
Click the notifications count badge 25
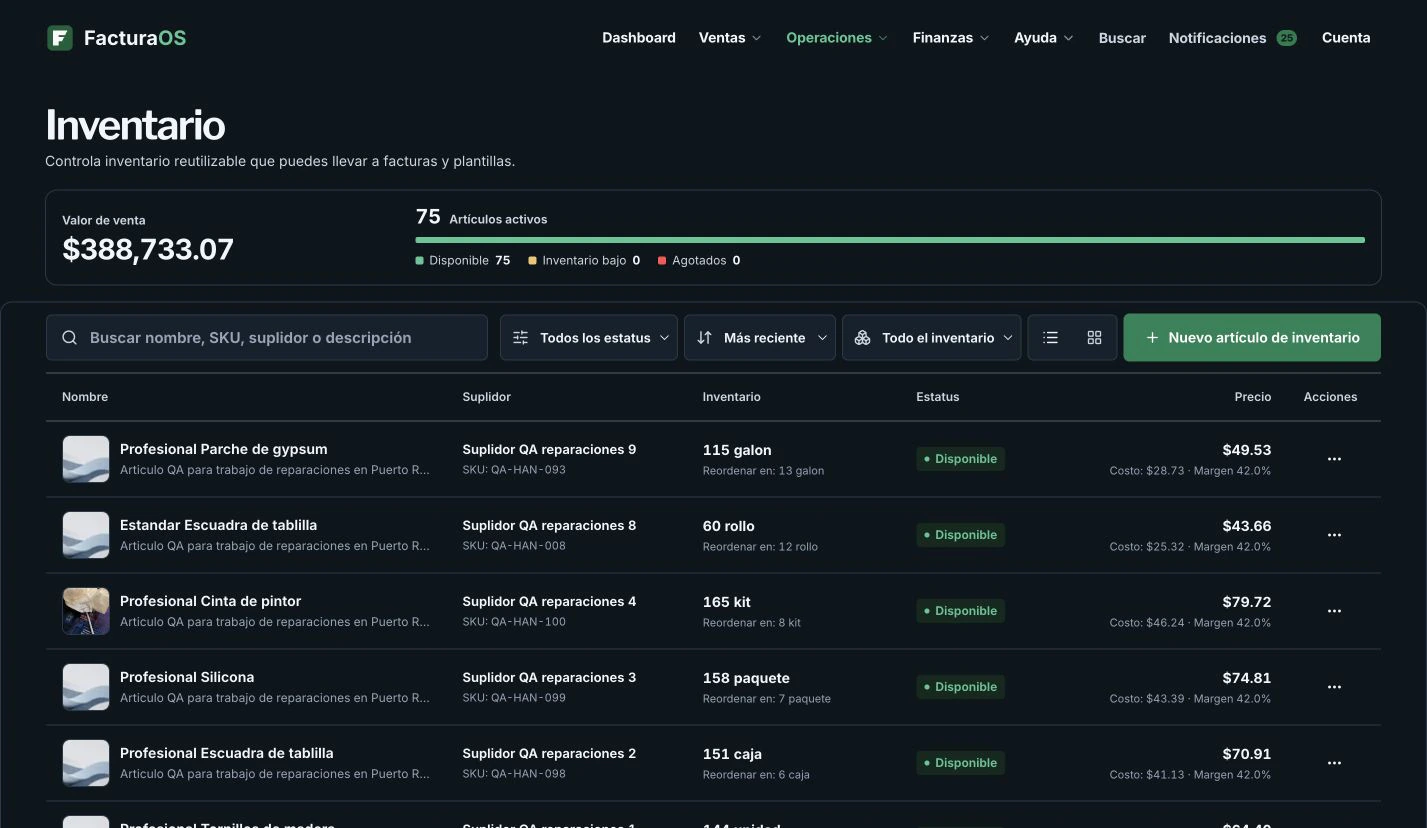1286,38
